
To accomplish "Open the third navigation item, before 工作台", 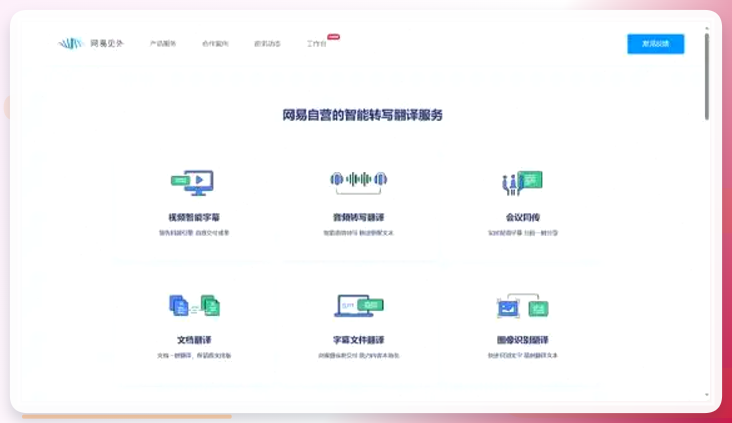I will coord(267,43).
